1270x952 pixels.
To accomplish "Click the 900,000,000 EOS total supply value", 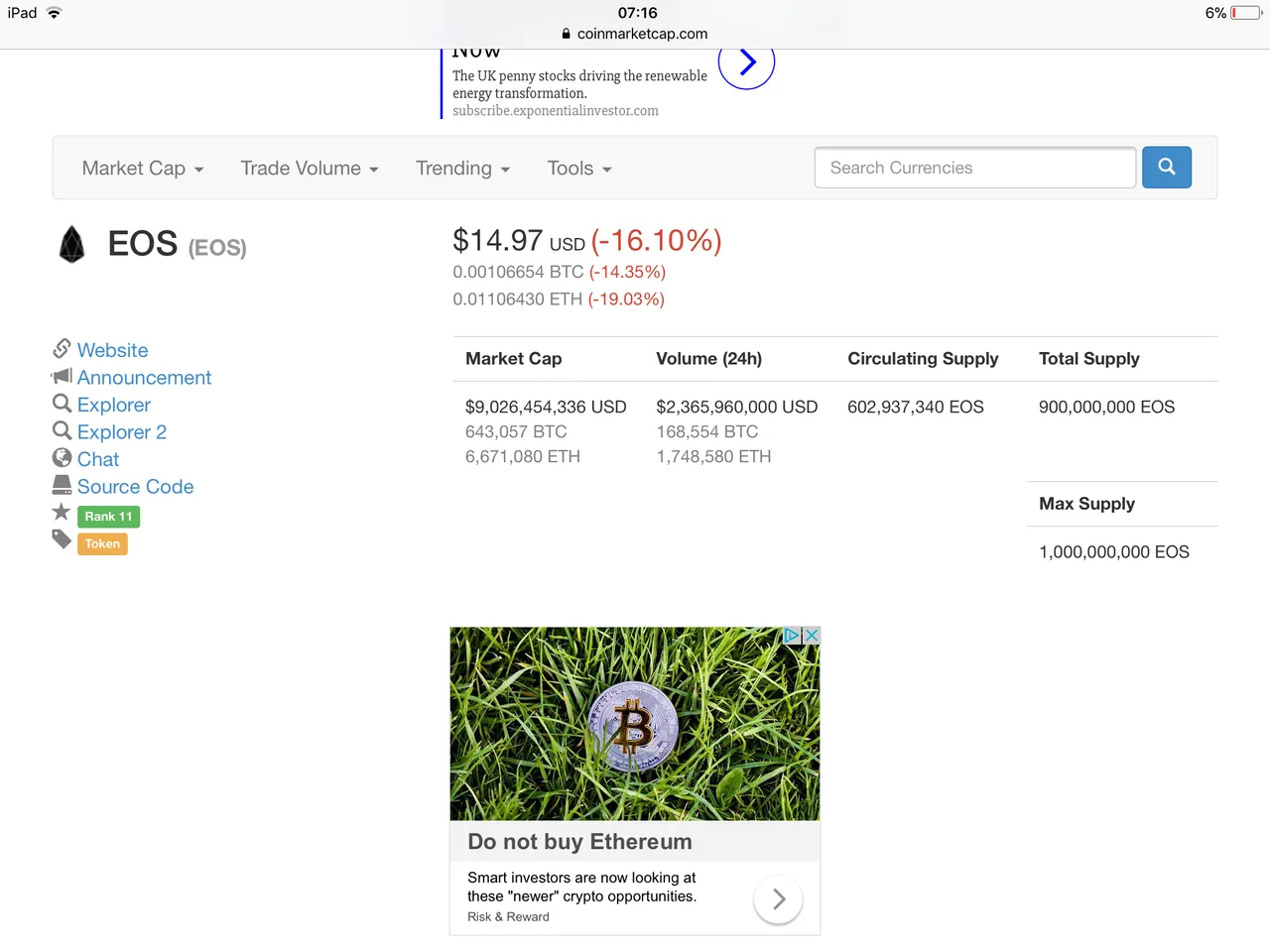I will [x=1107, y=408].
